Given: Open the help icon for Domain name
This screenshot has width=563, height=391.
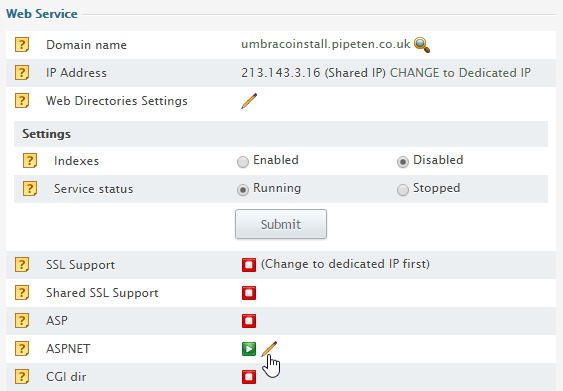Looking at the screenshot, I should coord(22,45).
